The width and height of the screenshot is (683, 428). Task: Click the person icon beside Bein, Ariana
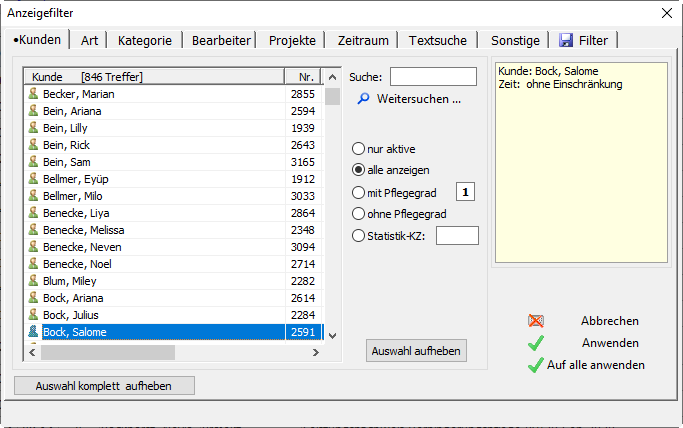pos(33,111)
